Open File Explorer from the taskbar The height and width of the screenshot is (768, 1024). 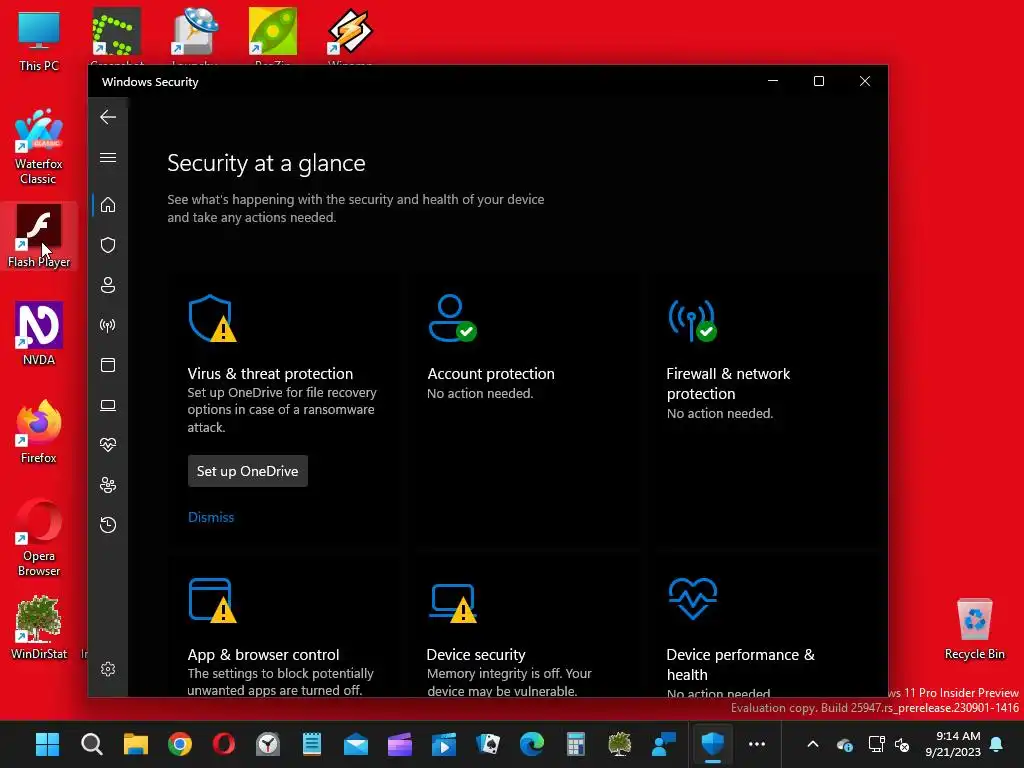click(136, 744)
